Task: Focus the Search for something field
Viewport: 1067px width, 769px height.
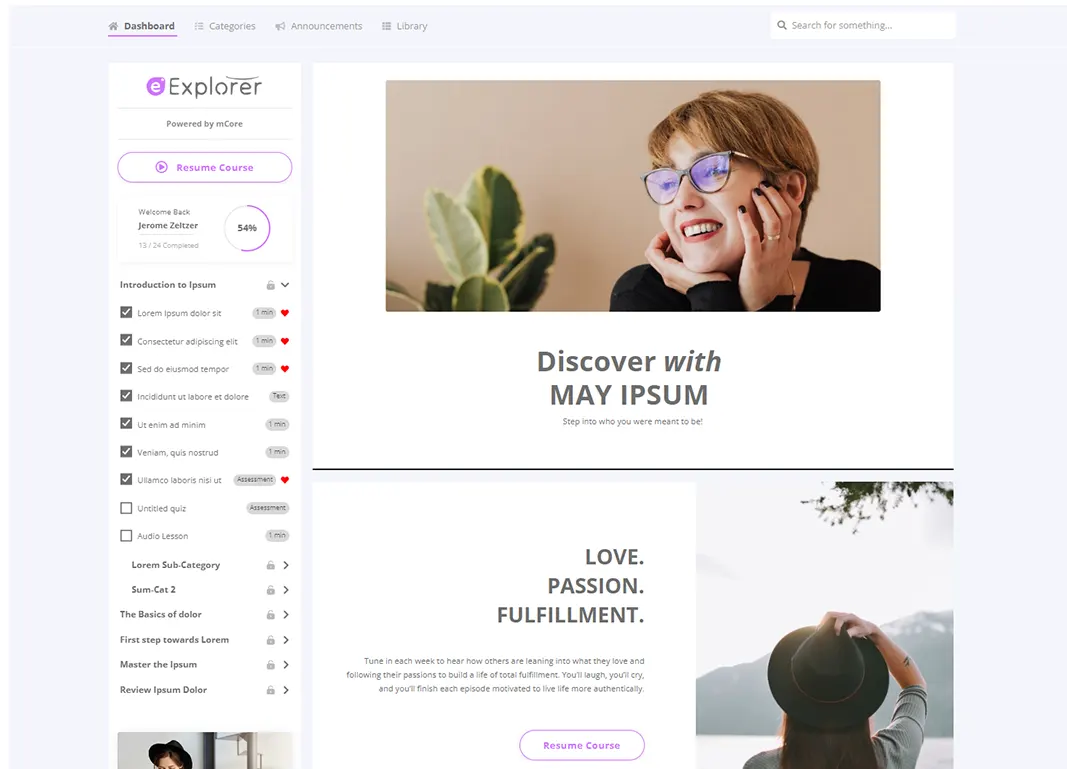Action: [x=863, y=25]
